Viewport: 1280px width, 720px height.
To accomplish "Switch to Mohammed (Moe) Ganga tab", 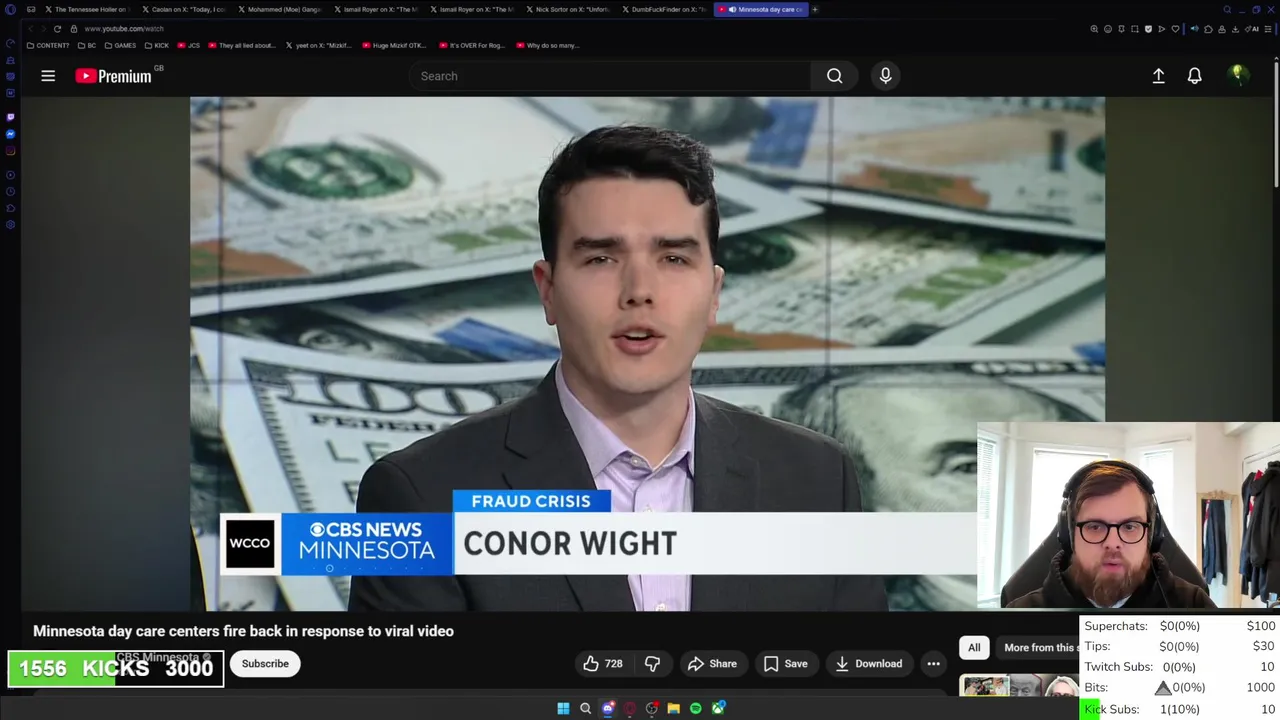I will [279, 10].
